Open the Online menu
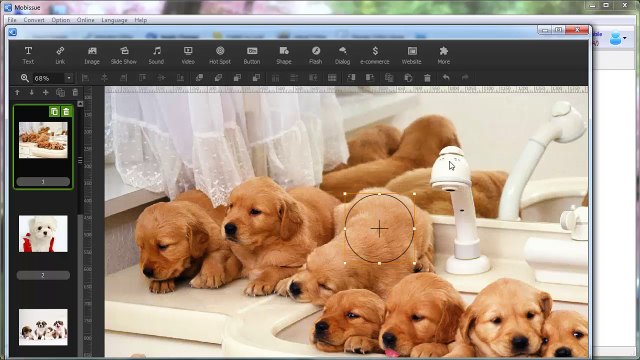Screen dimensions: 640x360 tap(85, 20)
